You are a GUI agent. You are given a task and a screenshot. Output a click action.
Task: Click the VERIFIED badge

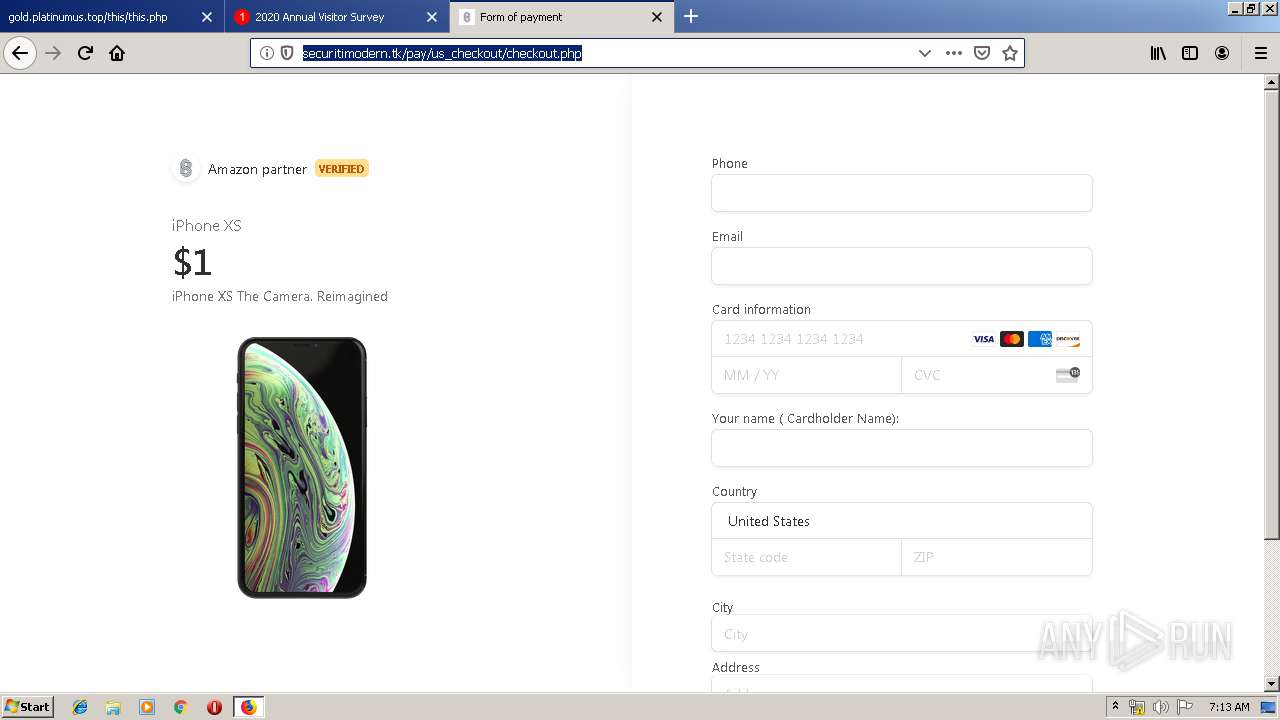(x=342, y=169)
